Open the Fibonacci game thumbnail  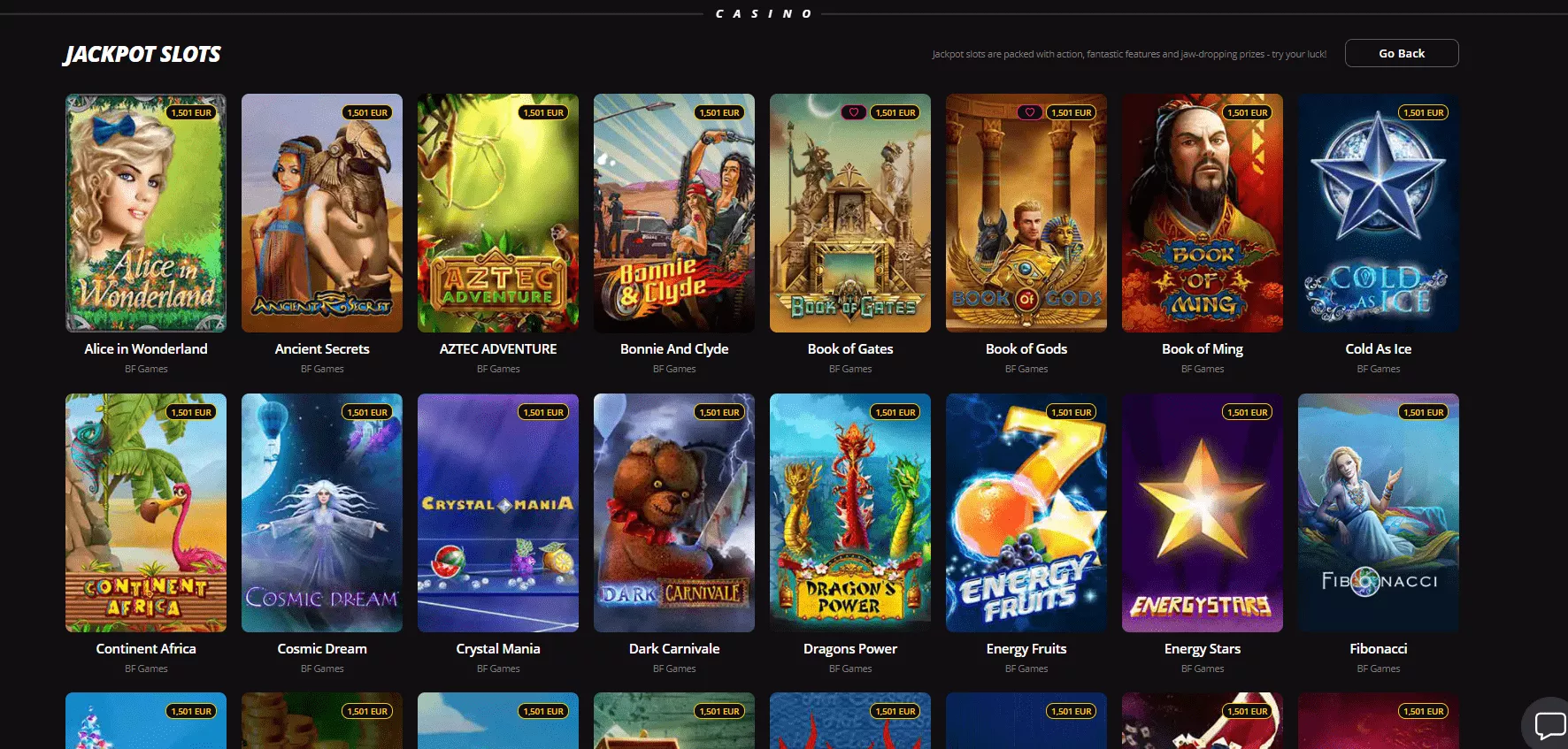click(1378, 513)
